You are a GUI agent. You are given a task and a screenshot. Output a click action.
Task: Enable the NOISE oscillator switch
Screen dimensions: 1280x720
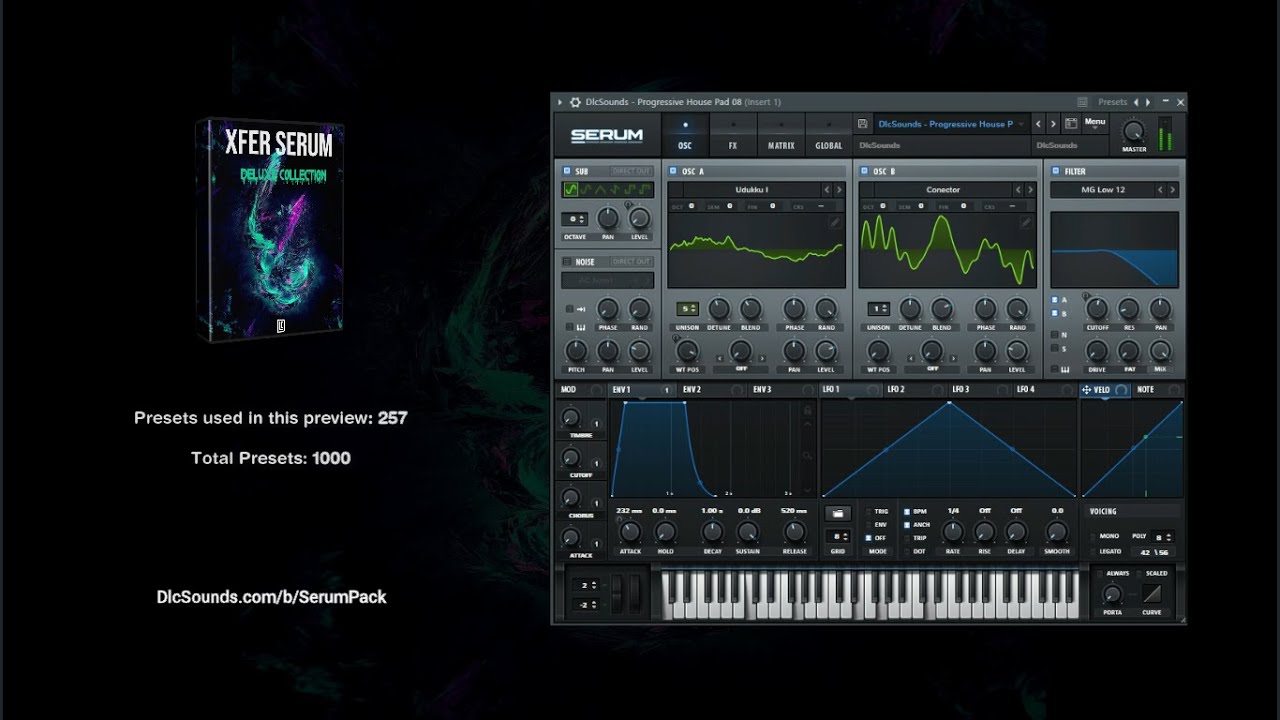(x=567, y=262)
